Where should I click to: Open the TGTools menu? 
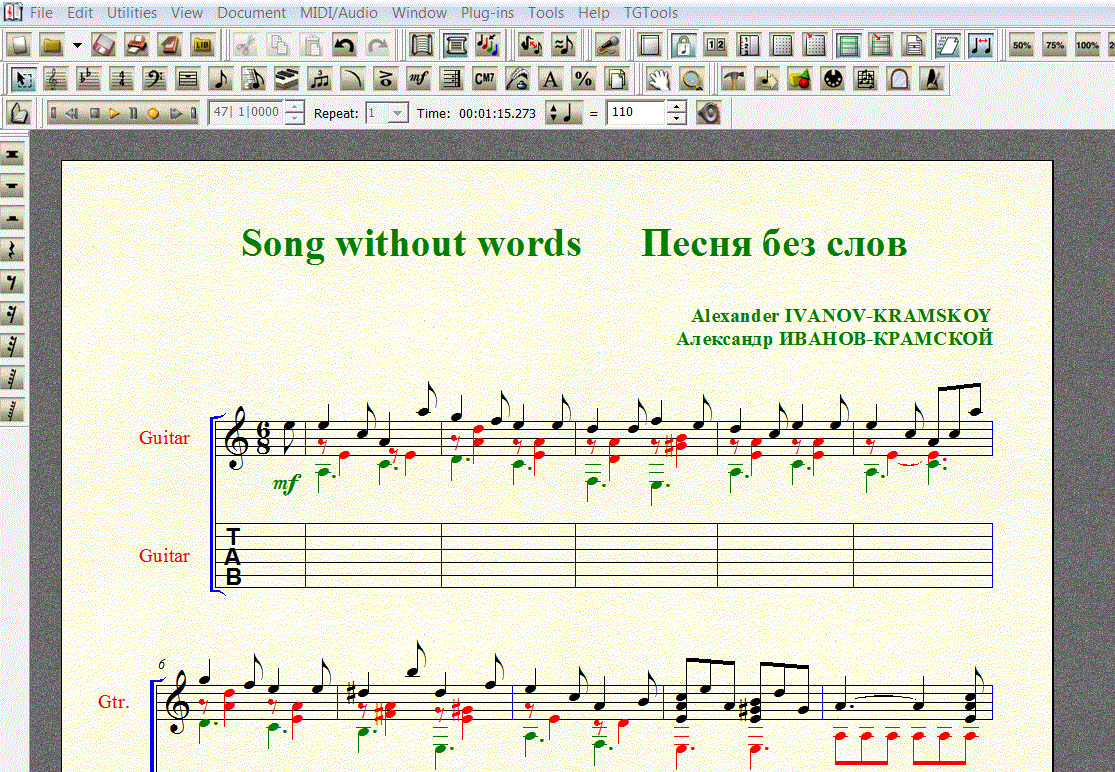pyautogui.click(x=651, y=13)
